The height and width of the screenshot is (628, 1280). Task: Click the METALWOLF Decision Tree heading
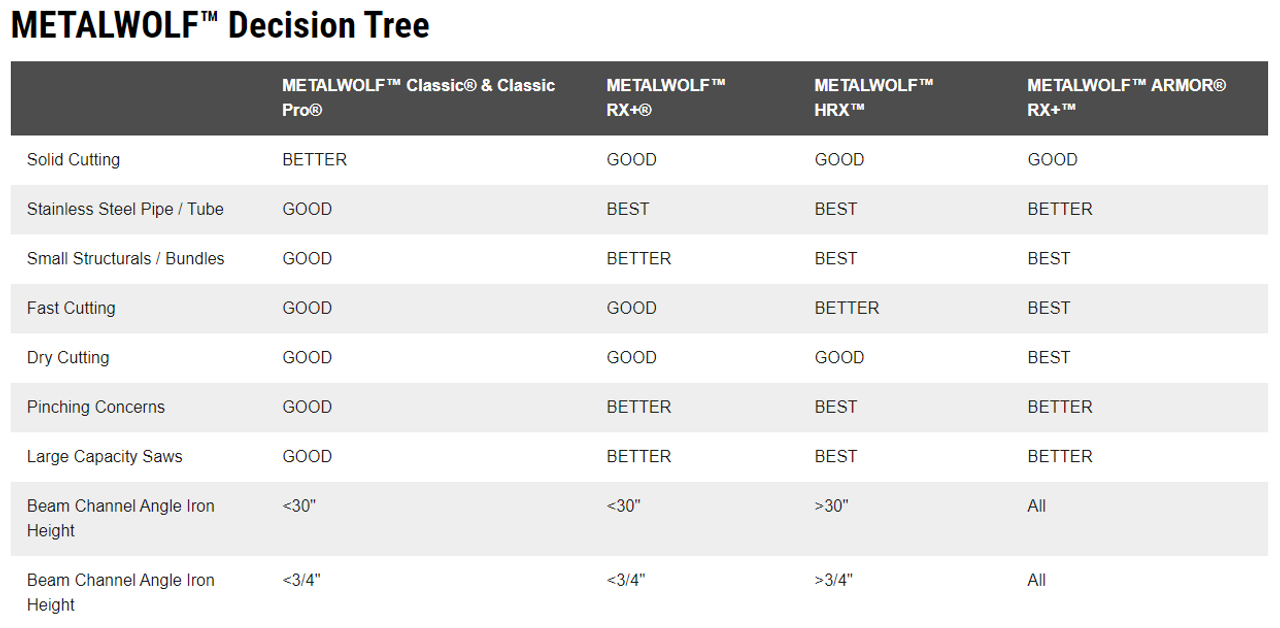tap(220, 25)
